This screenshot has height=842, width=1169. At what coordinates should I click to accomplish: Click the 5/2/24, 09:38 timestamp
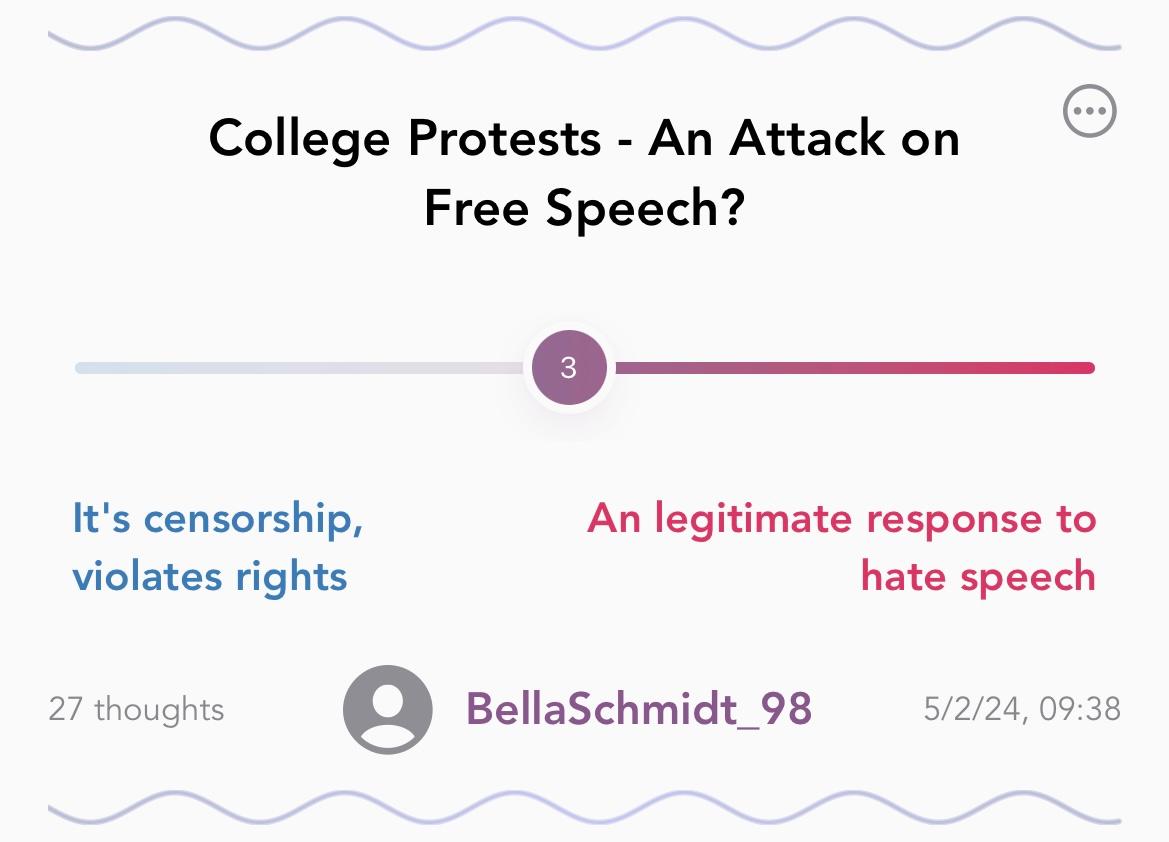tap(1022, 709)
